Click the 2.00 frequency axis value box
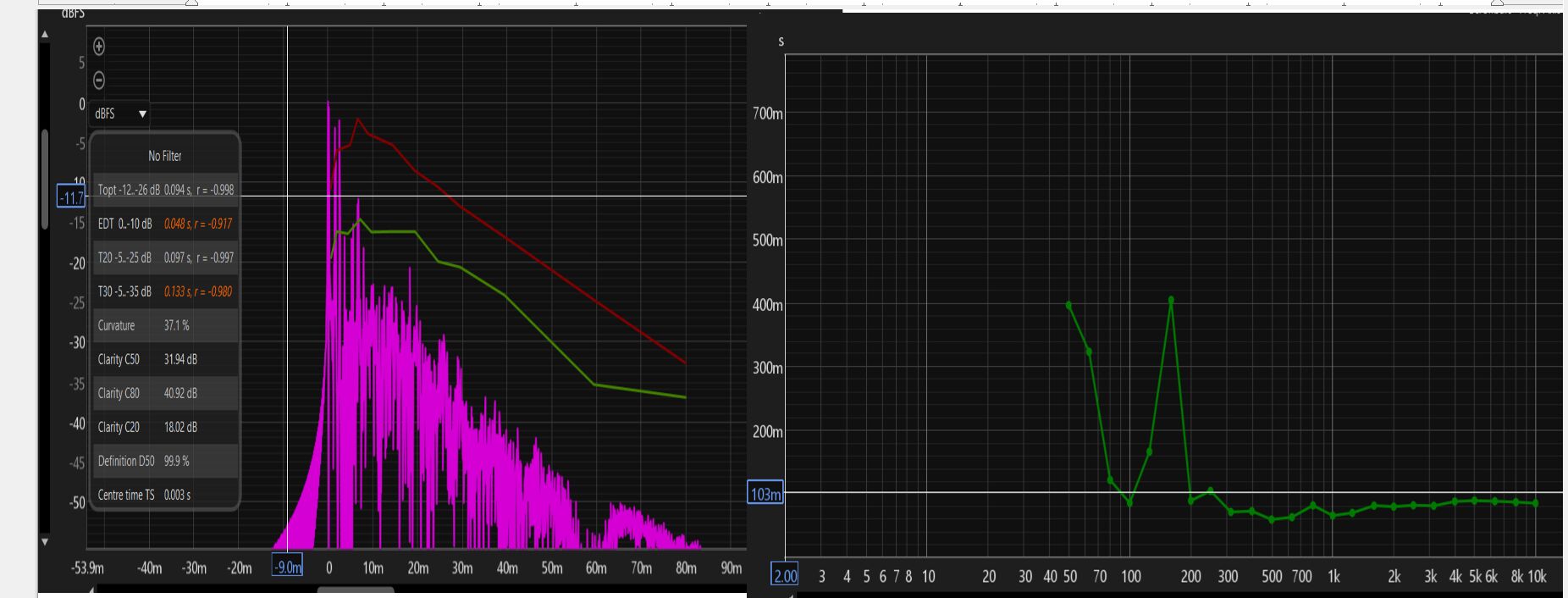 click(785, 576)
